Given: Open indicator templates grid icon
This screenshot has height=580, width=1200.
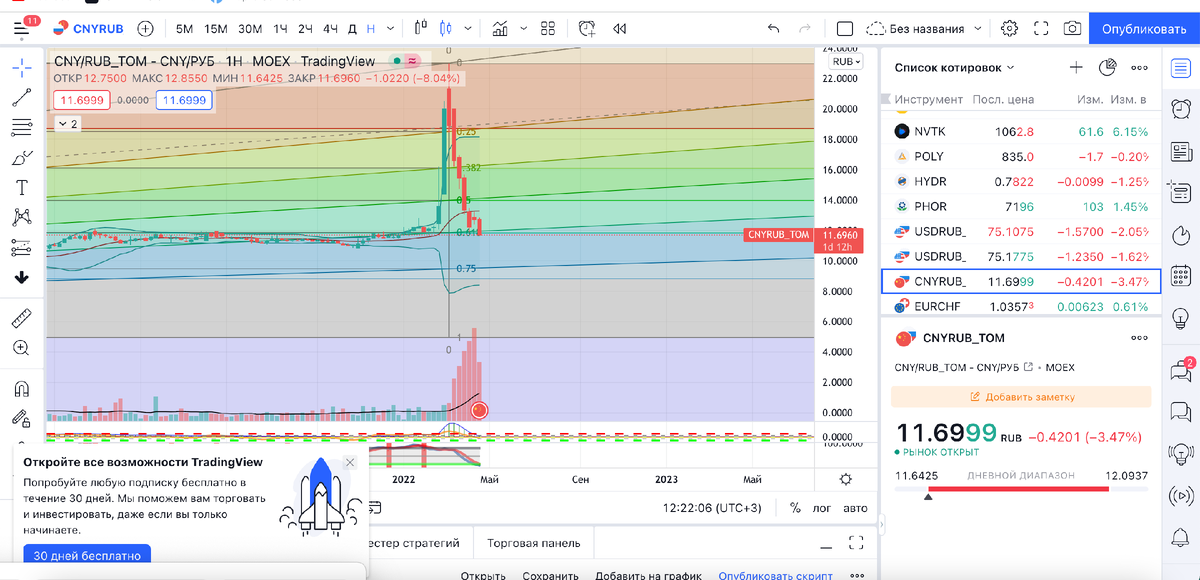Looking at the screenshot, I should pyautogui.click(x=547, y=29).
